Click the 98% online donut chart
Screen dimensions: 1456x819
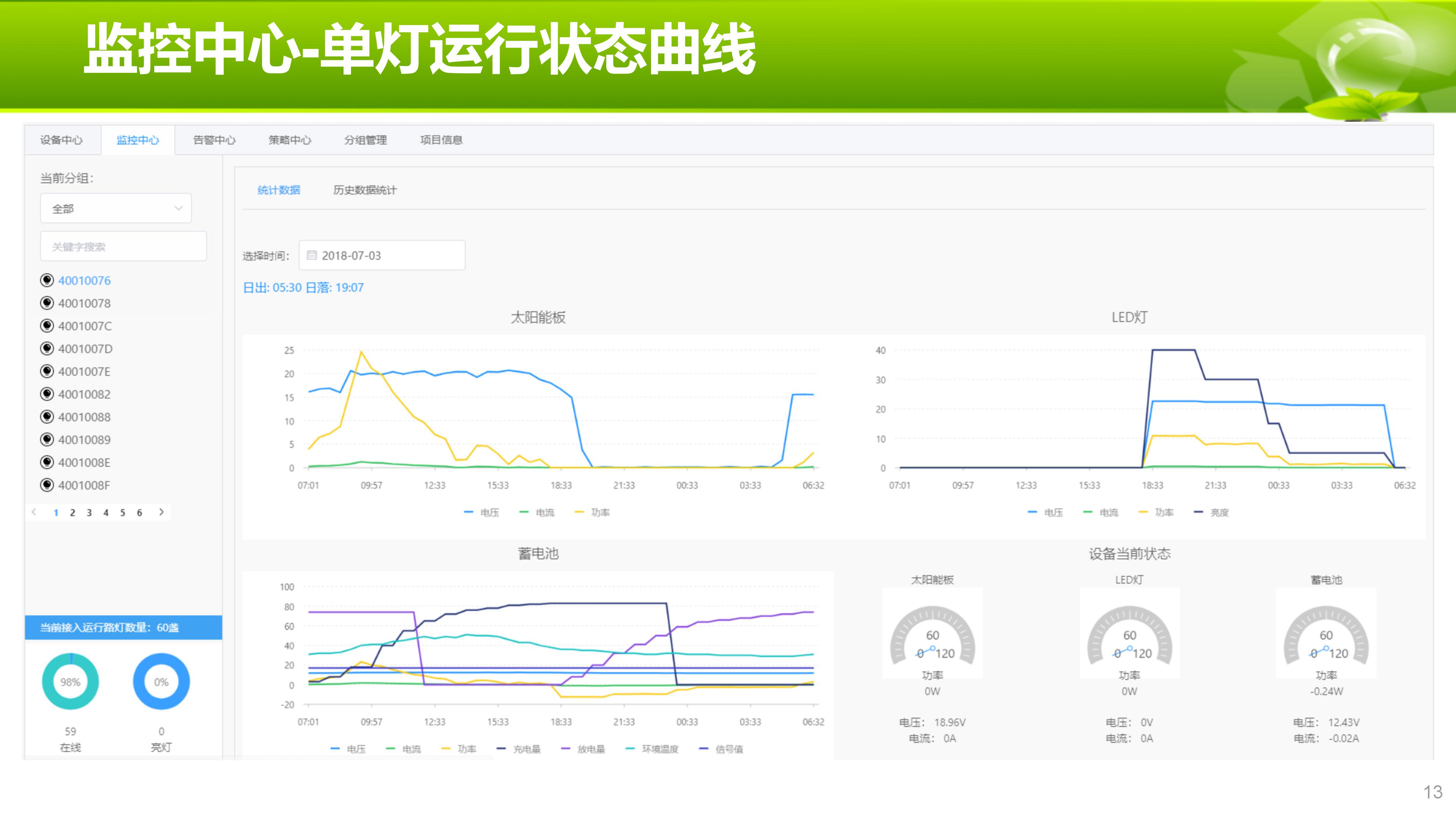pyautogui.click(x=70, y=682)
